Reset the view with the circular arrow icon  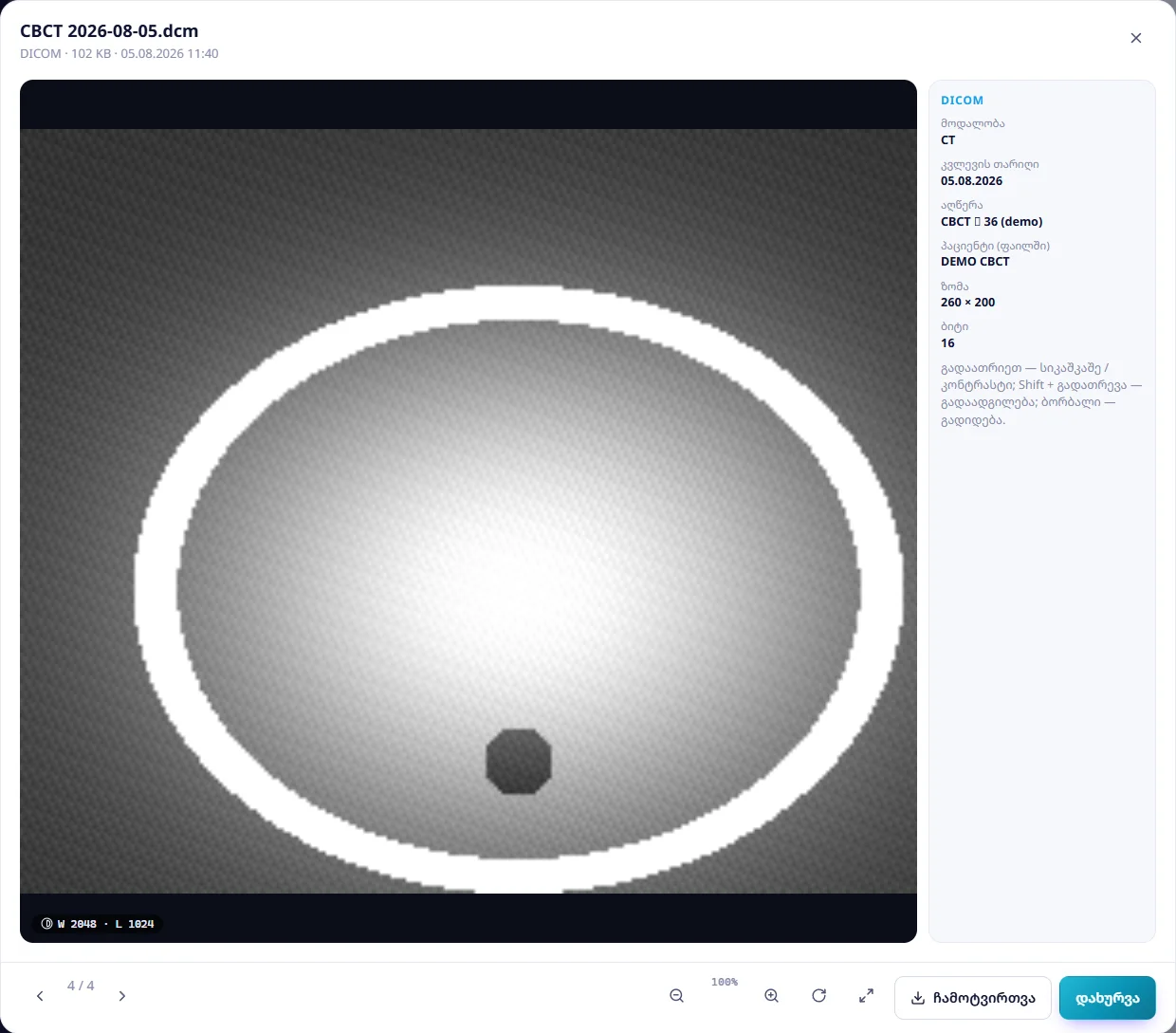(x=819, y=996)
